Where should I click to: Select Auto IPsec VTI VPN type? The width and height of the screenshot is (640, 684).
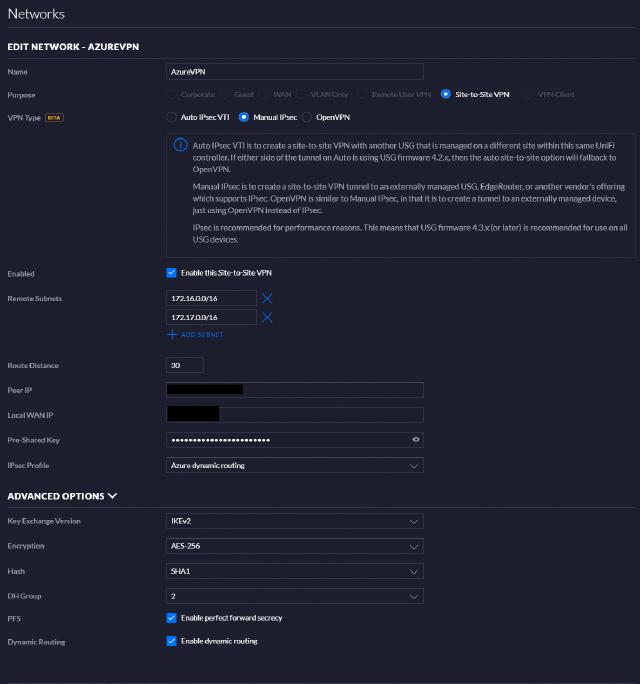tap(171, 117)
